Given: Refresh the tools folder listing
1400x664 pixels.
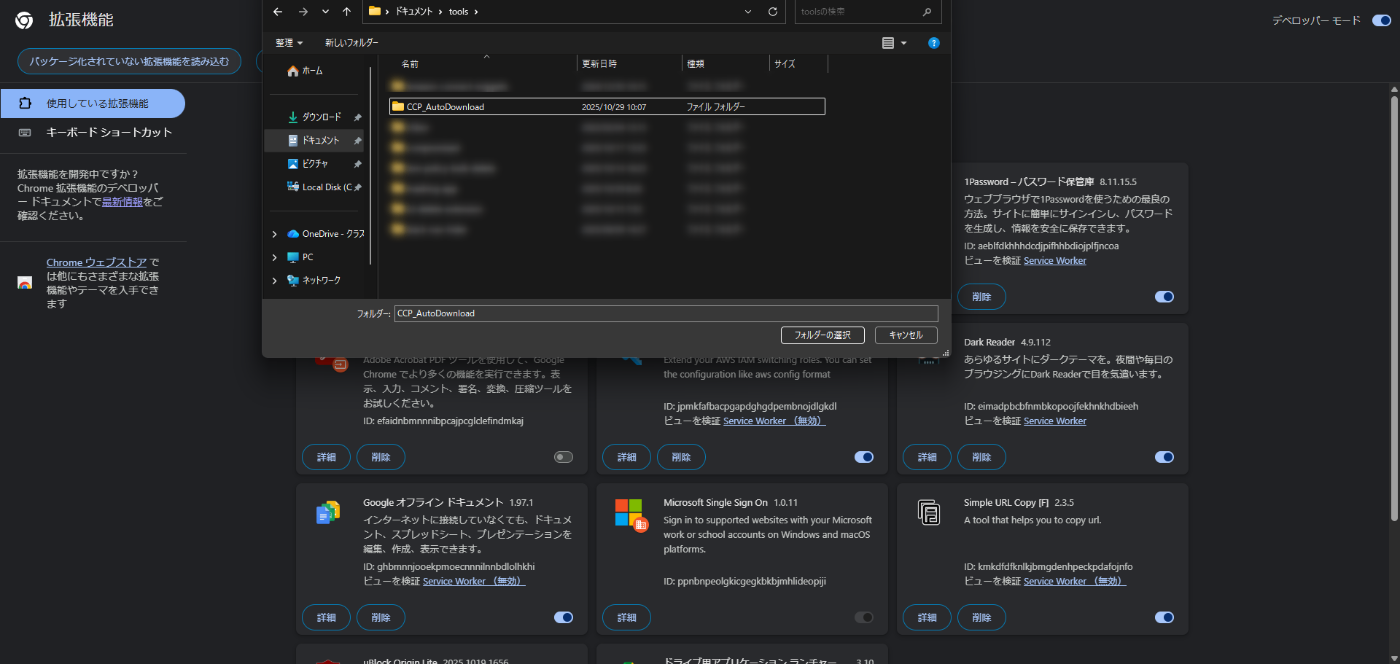Looking at the screenshot, I should (x=772, y=11).
